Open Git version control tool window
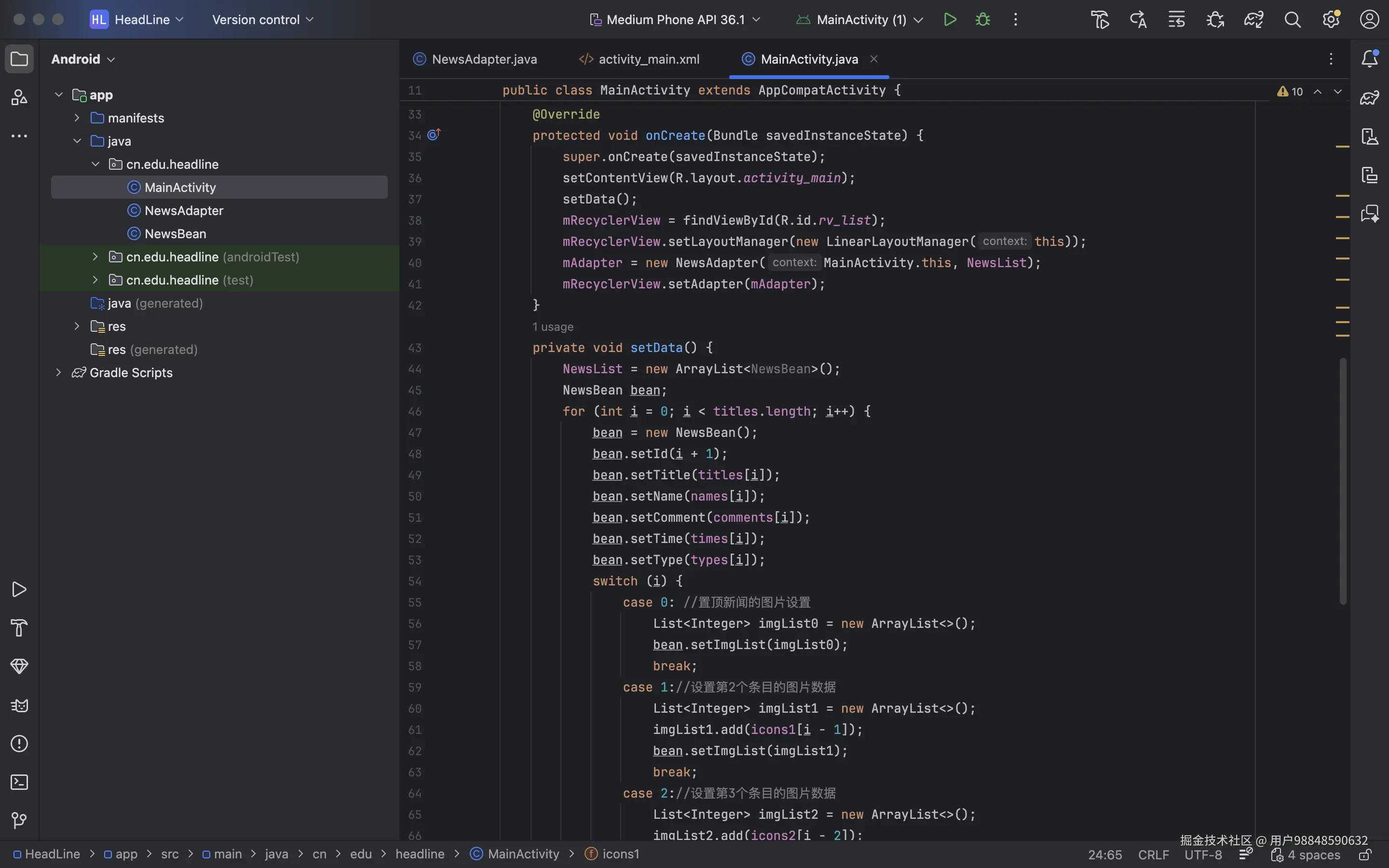 point(19,821)
